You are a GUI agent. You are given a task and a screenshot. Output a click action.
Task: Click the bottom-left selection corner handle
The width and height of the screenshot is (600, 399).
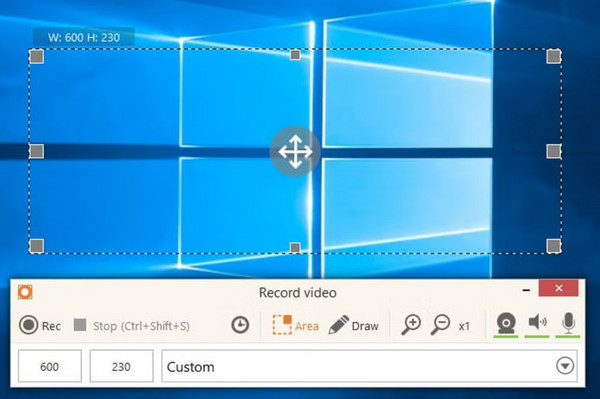coord(36,246)
